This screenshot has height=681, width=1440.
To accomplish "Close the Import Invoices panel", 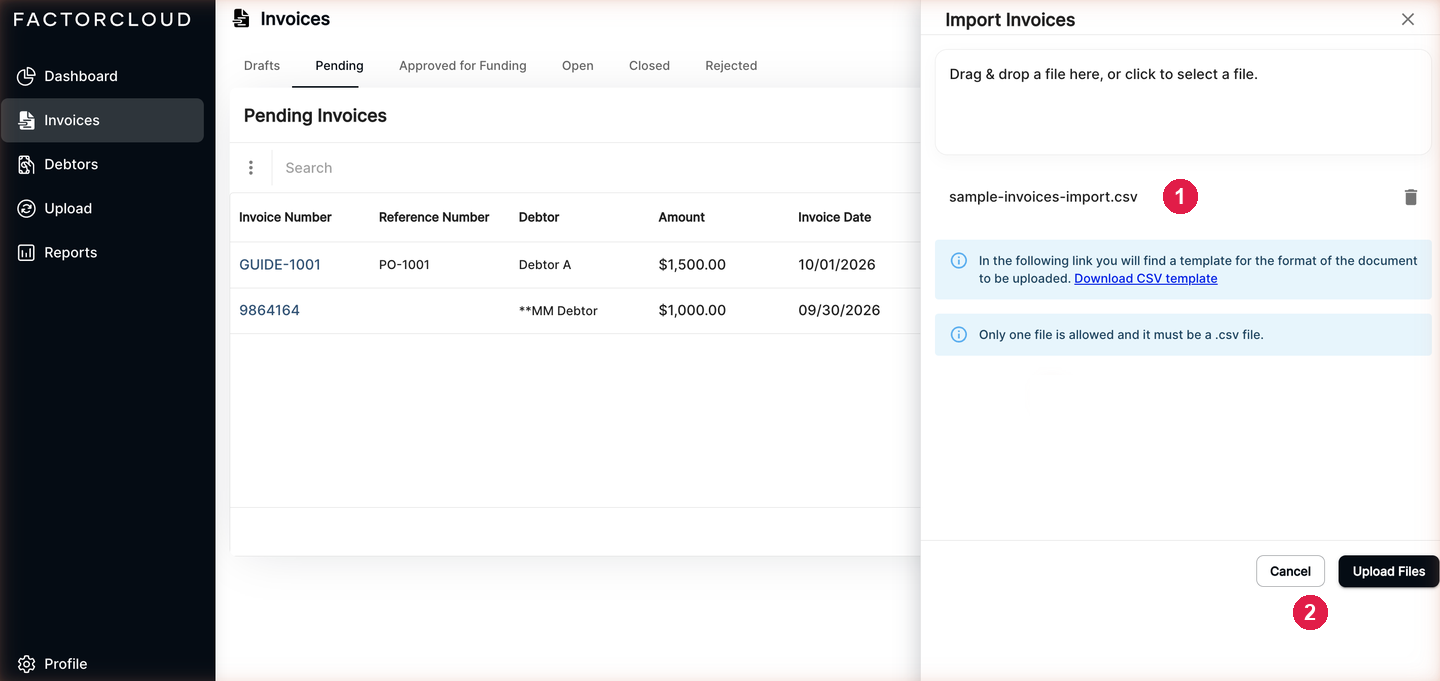I will (x=1408, y=19).
